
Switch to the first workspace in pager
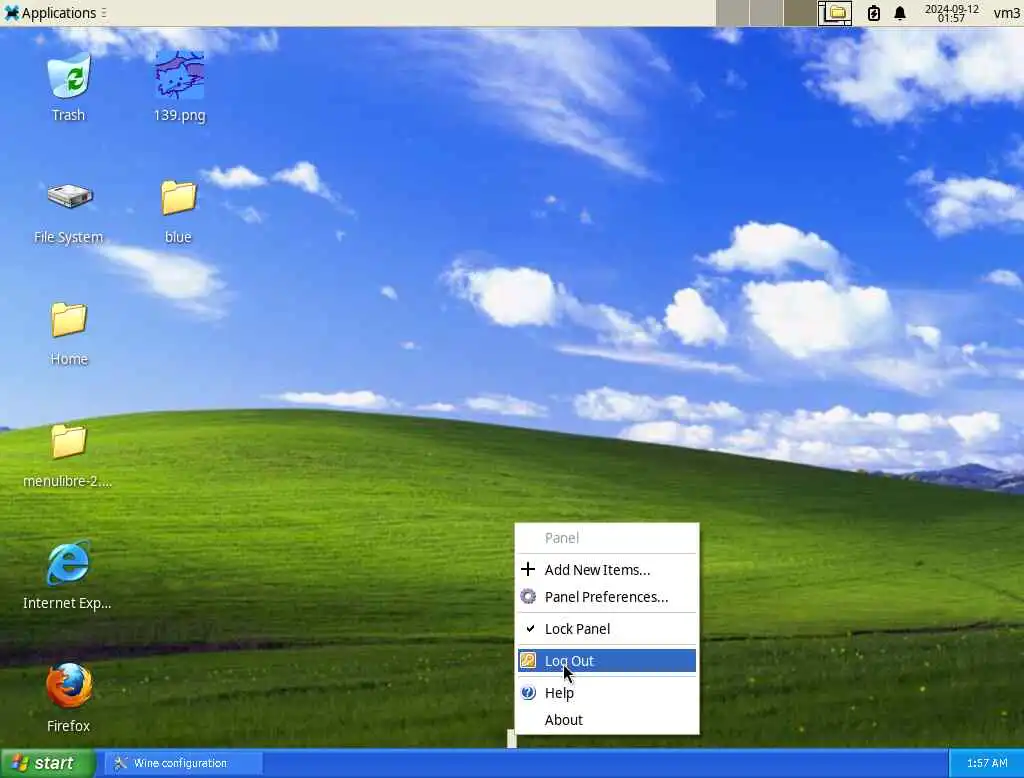(732, 13)
